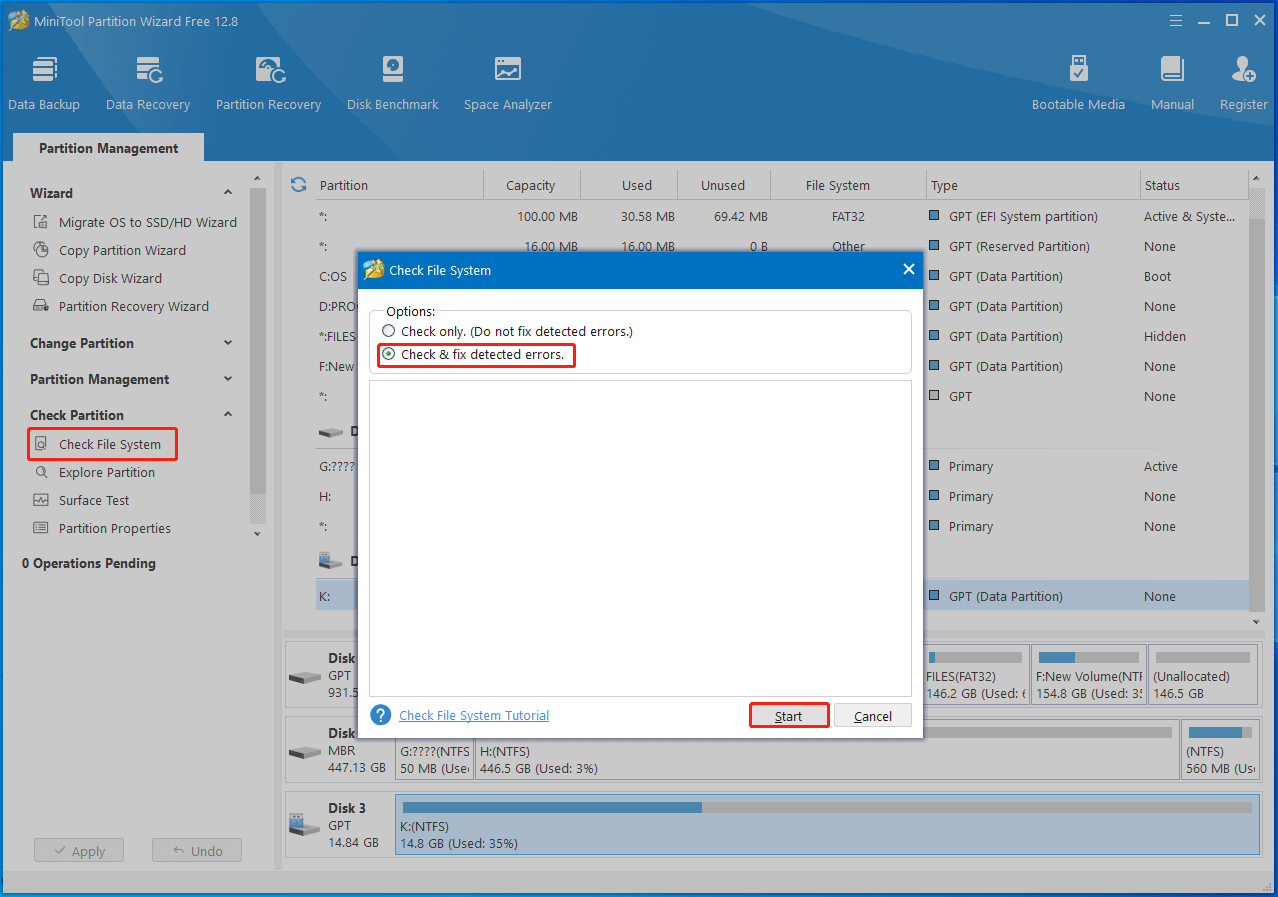Run Disk Benchmark
Image resolution: width=1278 pixels, height=897 pixels.
(x=393, y=83)
